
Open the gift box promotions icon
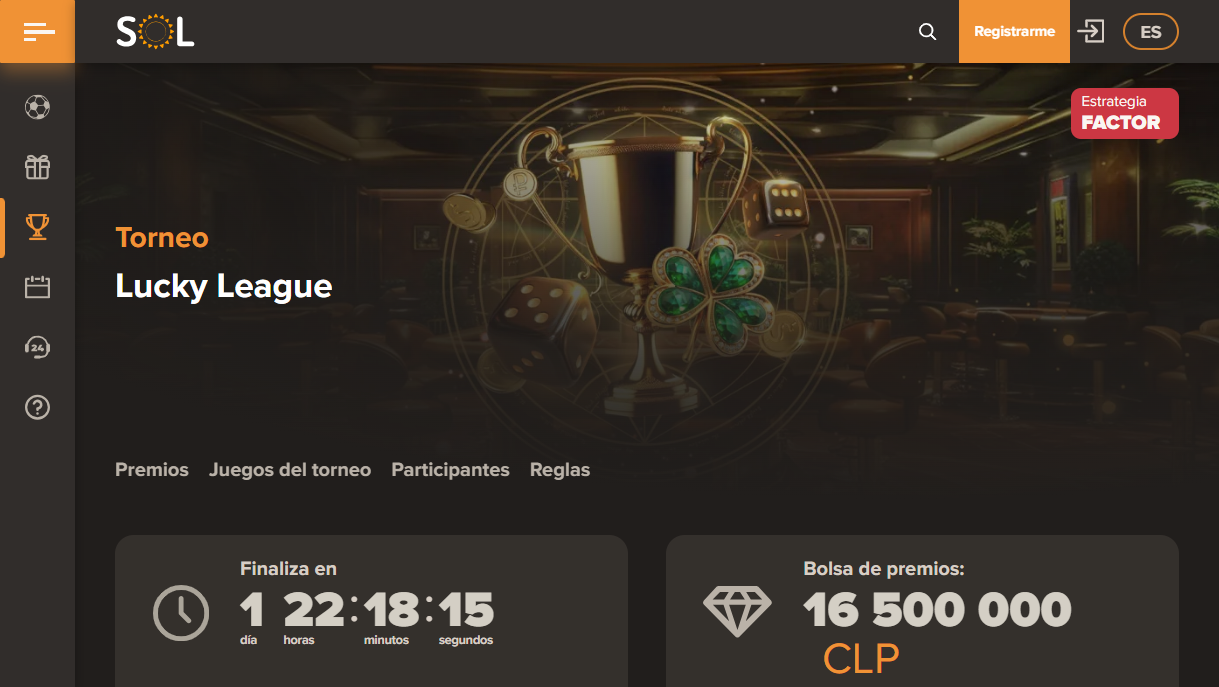point(37,167)
